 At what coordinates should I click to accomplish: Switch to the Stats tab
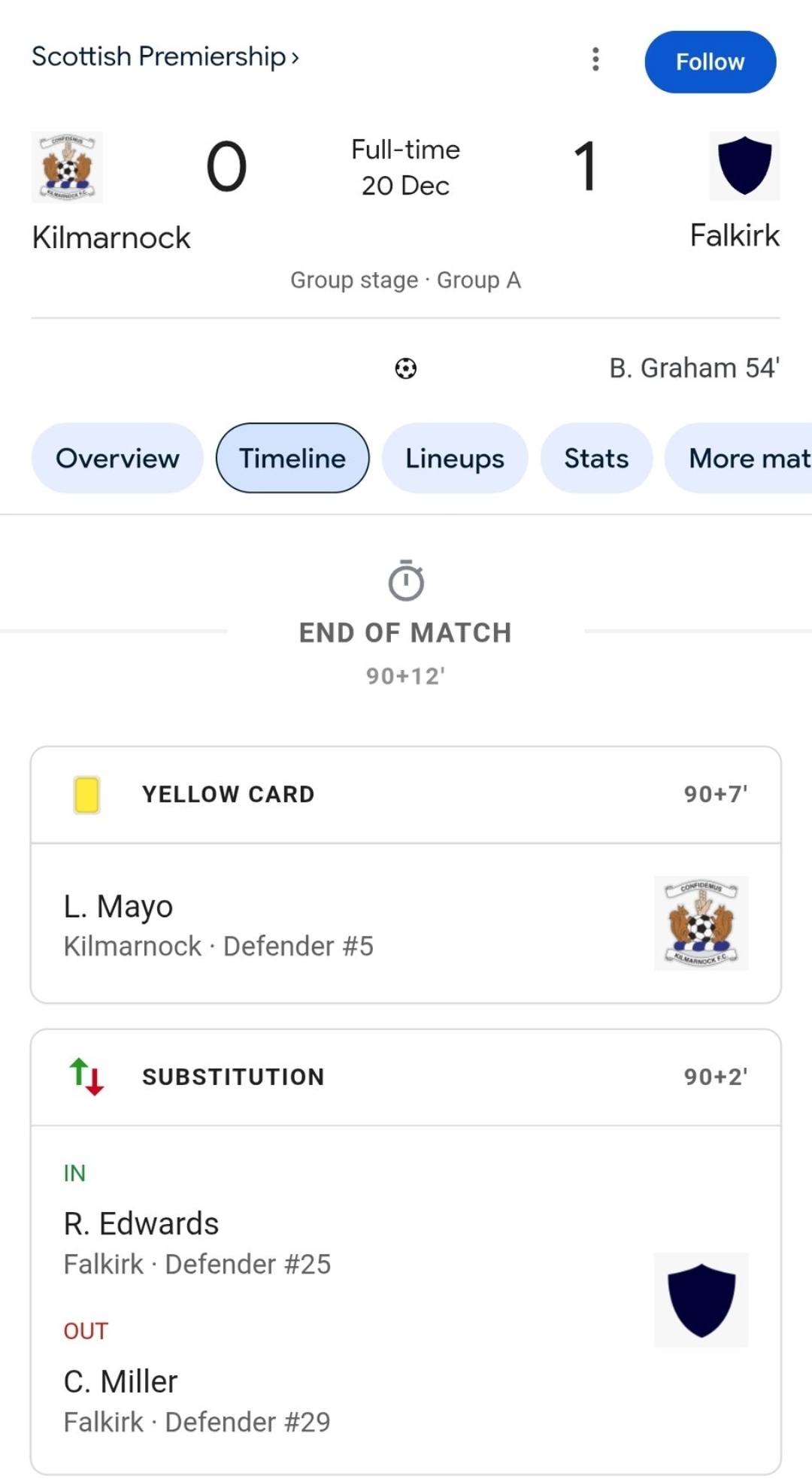coord(596,458)
